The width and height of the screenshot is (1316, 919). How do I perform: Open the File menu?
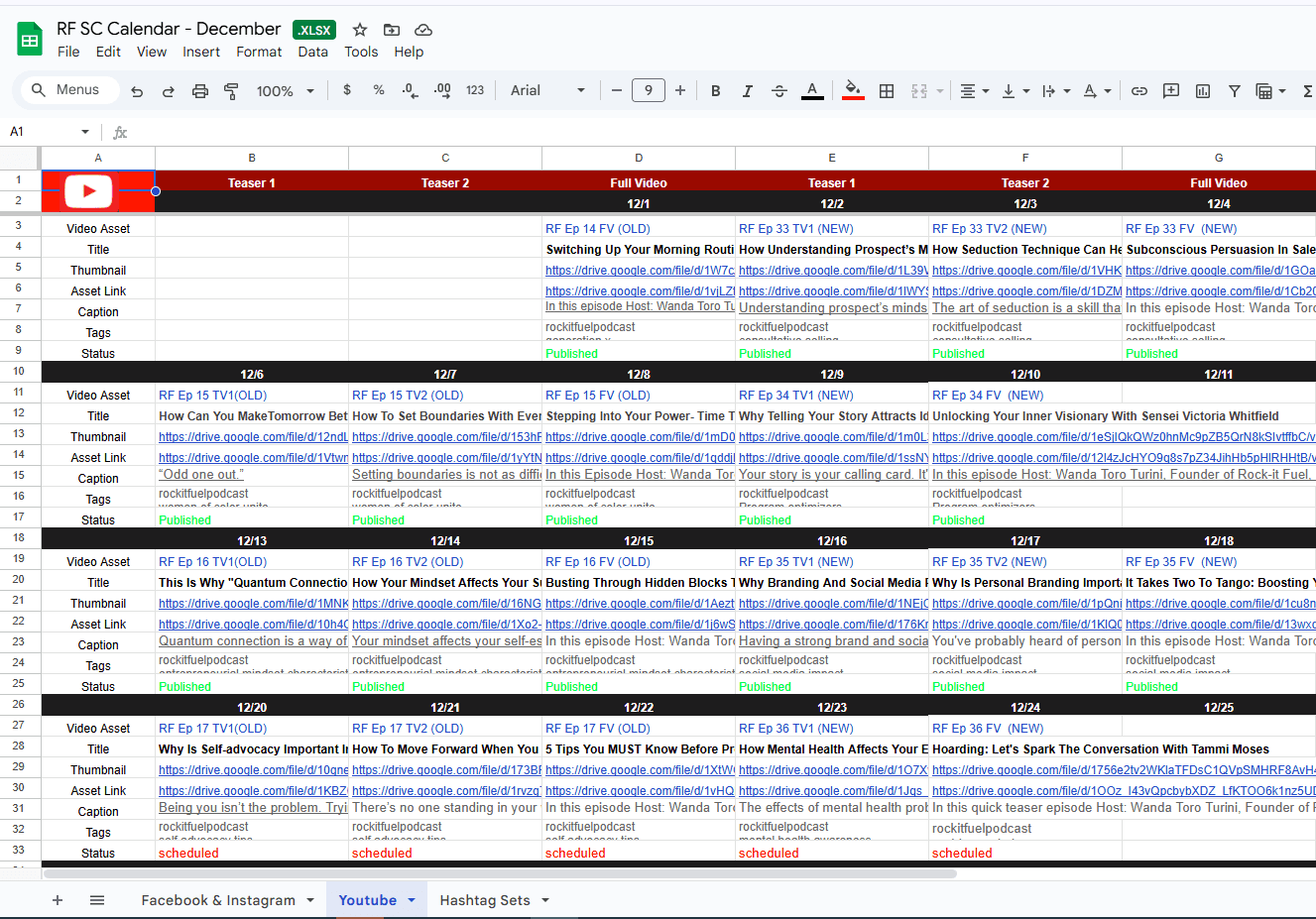click(68, 52)
